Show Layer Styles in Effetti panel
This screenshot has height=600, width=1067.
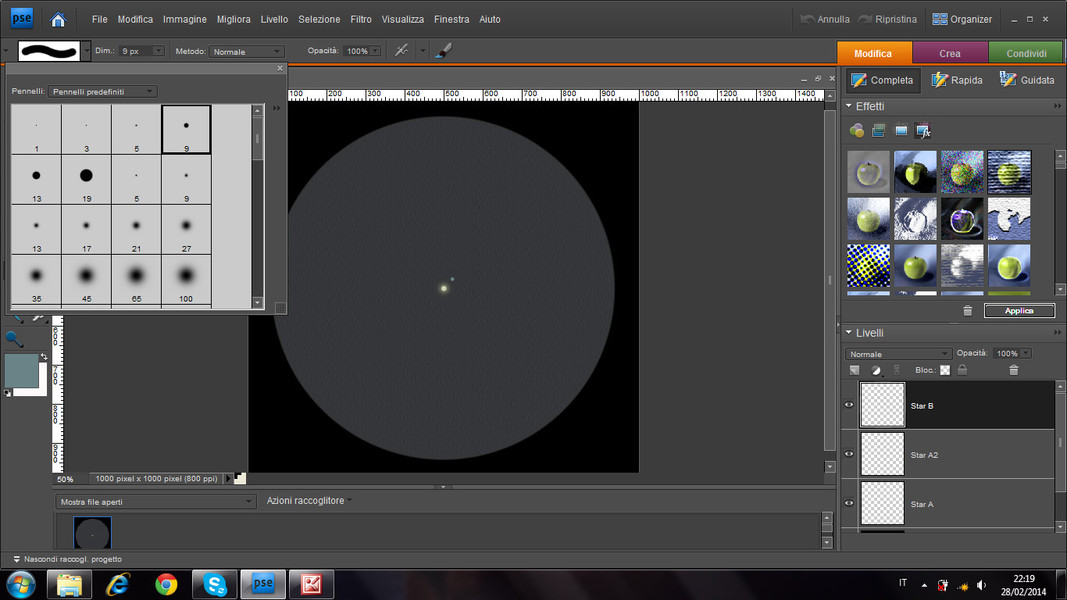(x=879, y=130)
